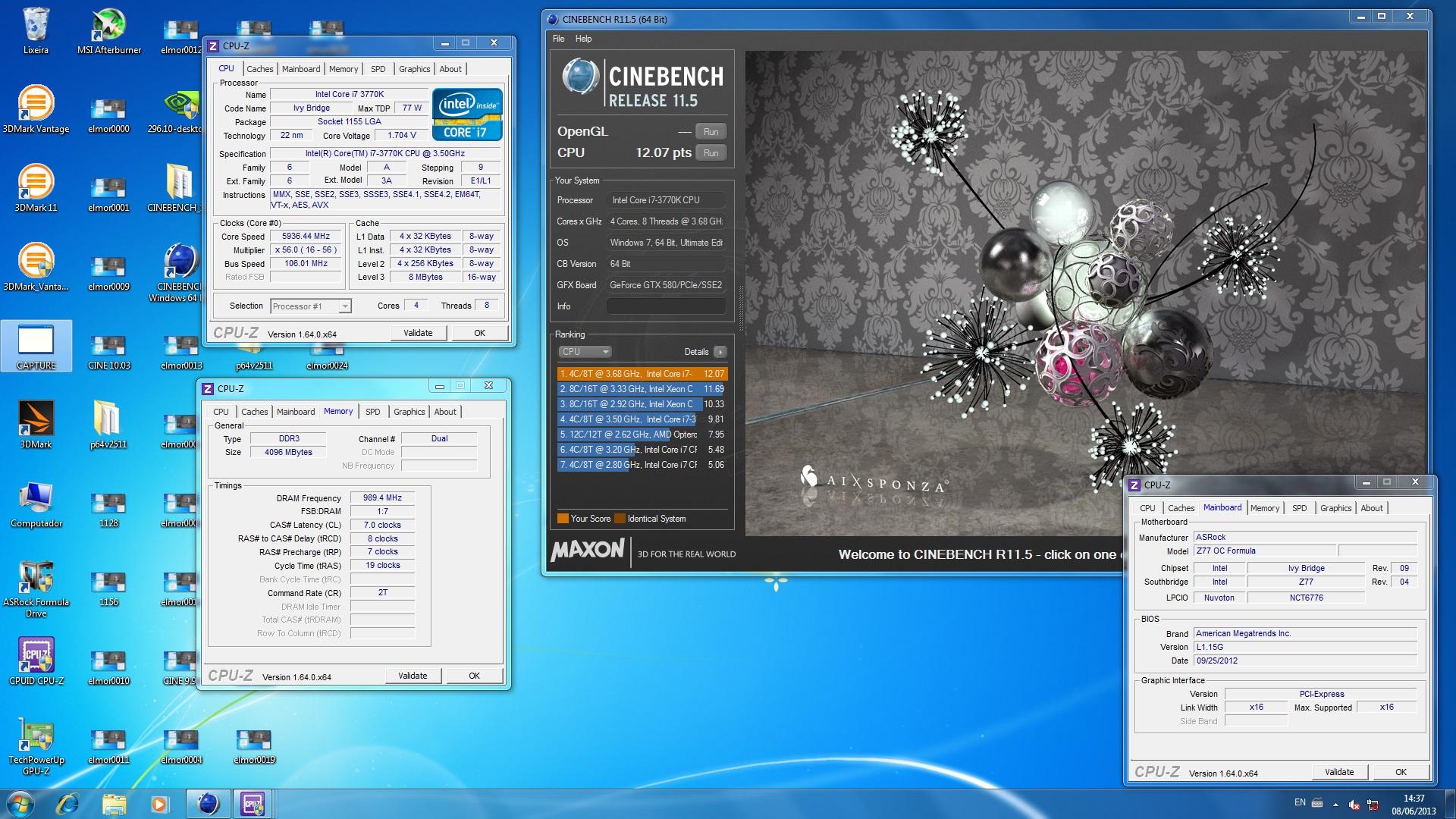Open Processor #1 selection dropdown
The height and width of the screenshot is (819, 1456).
[310, 306]
